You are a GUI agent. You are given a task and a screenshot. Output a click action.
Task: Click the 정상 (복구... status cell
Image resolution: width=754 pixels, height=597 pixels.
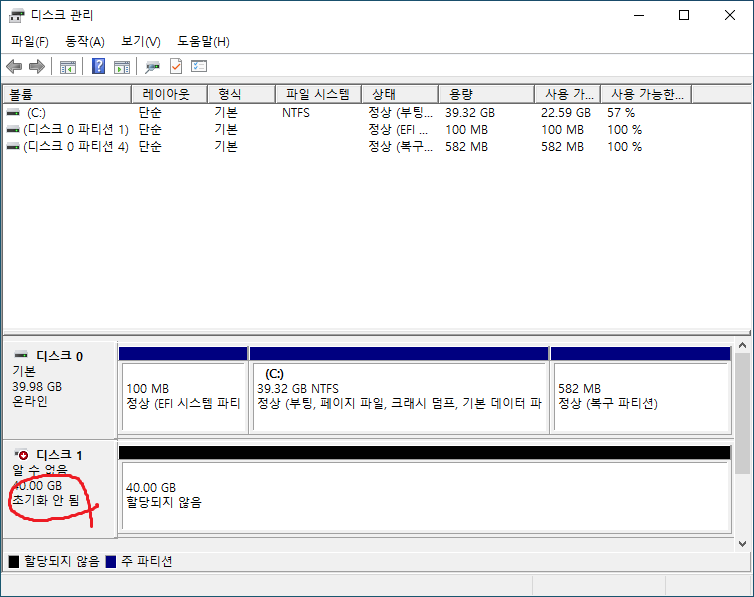pos(401,147)
